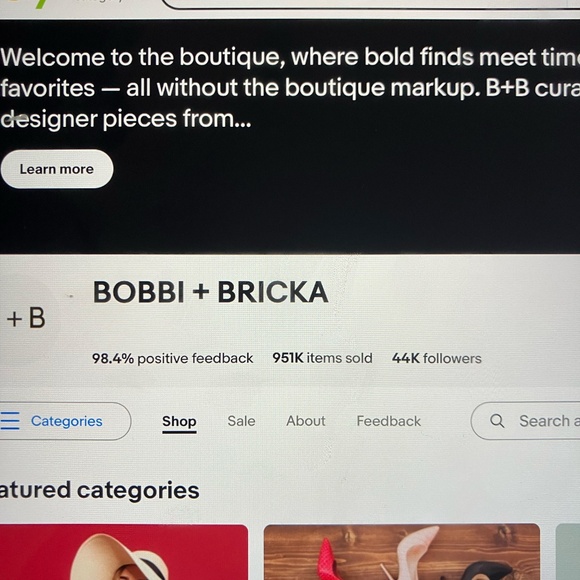This screenshot has height=580, width=580.
Task: Focus the store search input field
Action: tap(525, 421)
